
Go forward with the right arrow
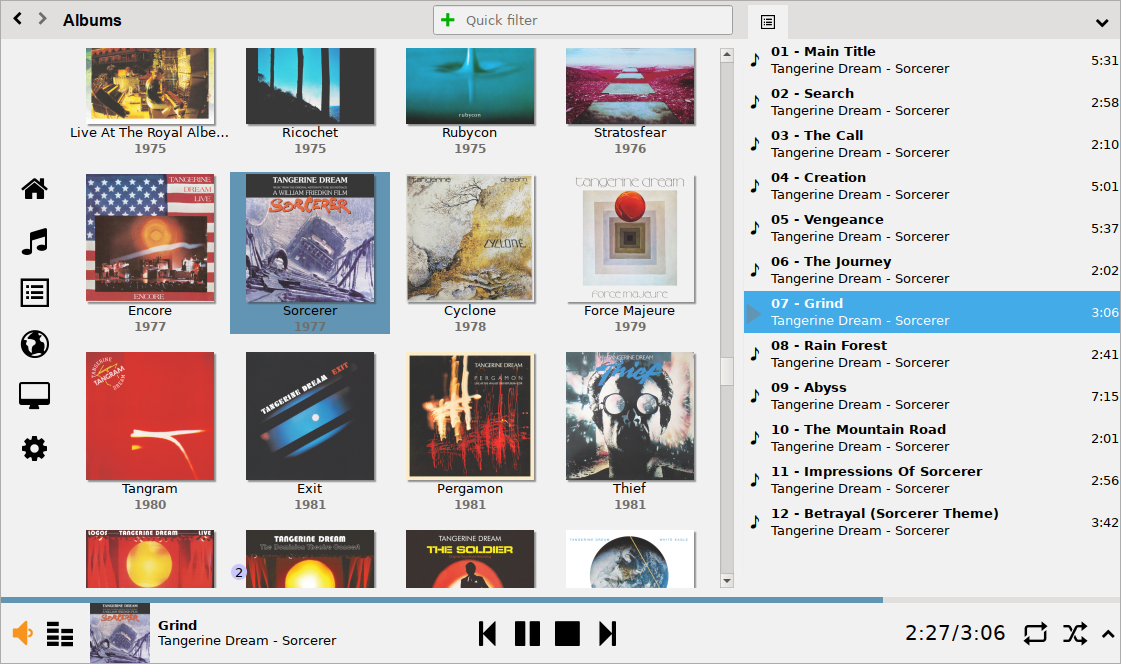(x=42, y=19)
